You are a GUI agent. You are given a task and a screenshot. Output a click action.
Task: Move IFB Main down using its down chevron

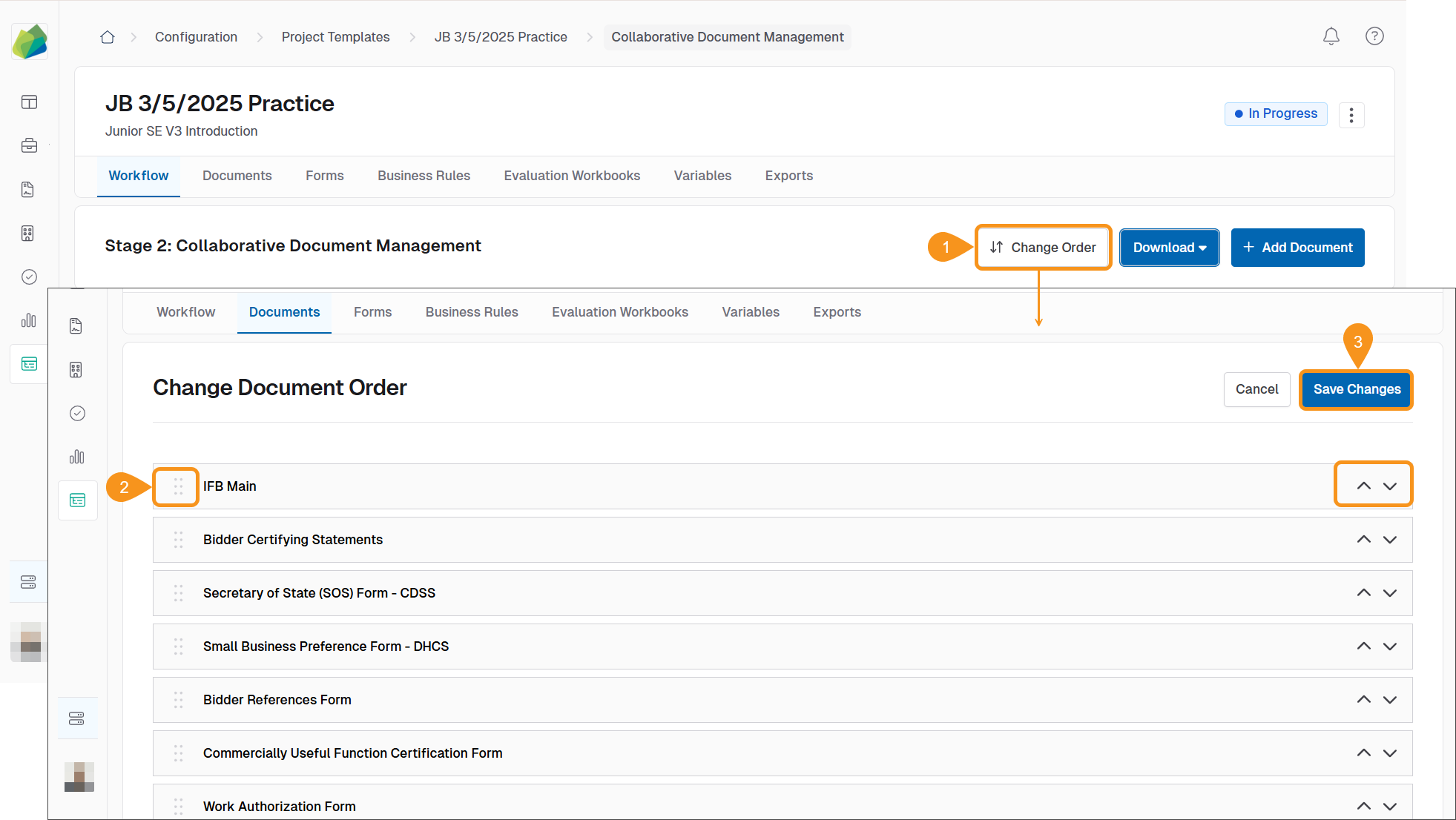pyautogui.click(x=1390, y=485)
